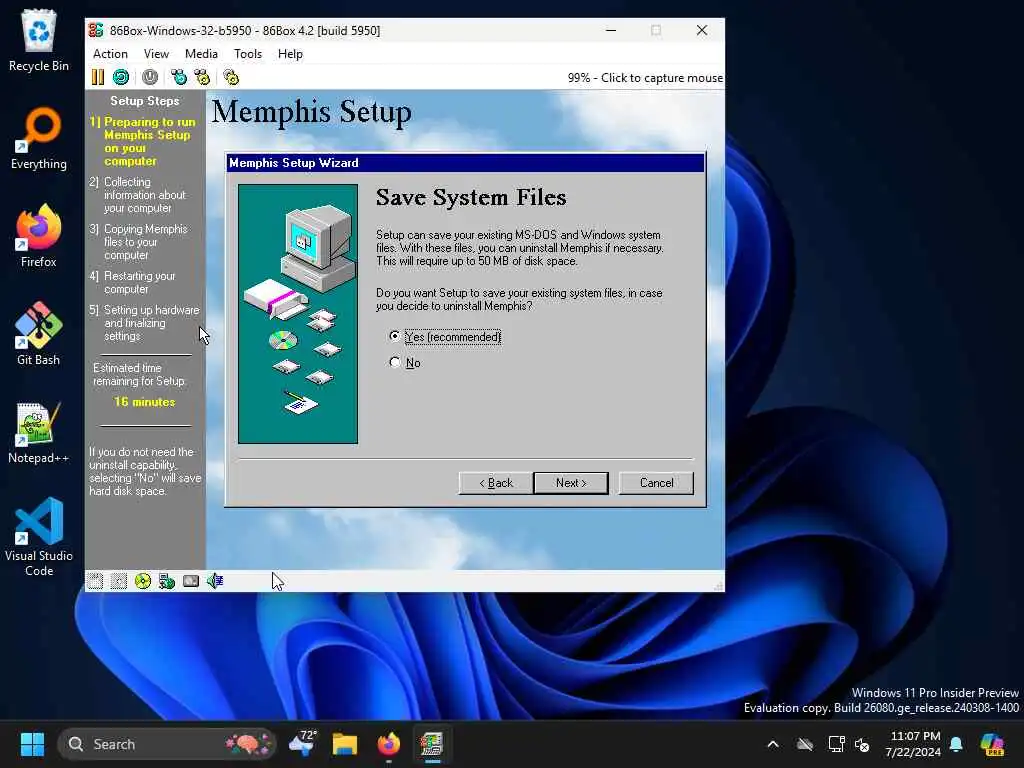Click step 'Setting up hardware and finalizing settings'

(x=145, y=323)
